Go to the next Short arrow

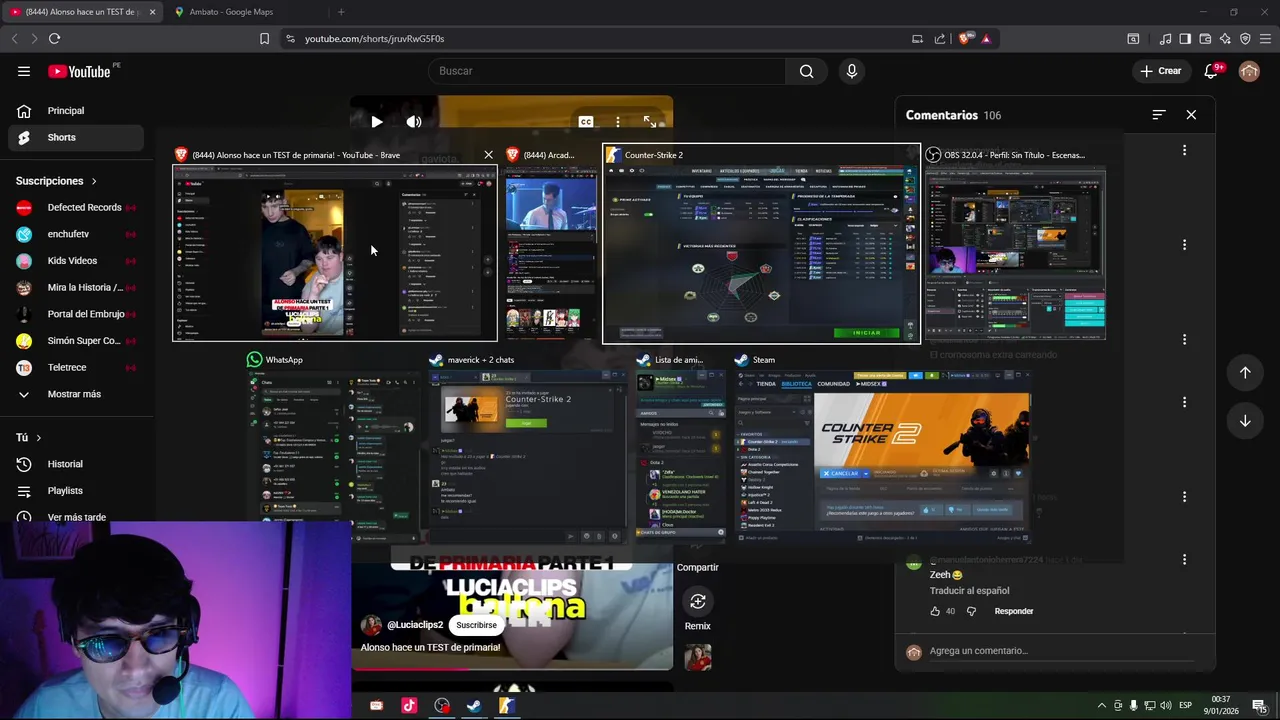[1245, 421]
